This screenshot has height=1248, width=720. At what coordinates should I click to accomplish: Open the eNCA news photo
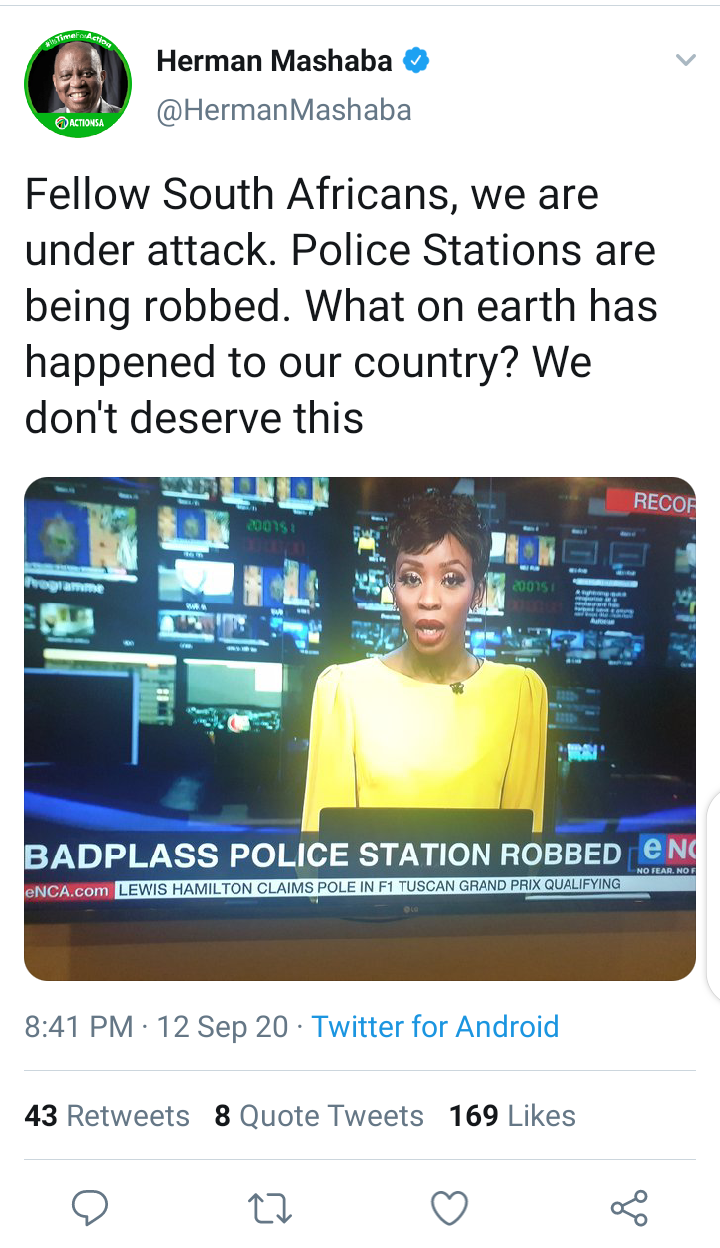pyautogui.click(x=360, y=728)
